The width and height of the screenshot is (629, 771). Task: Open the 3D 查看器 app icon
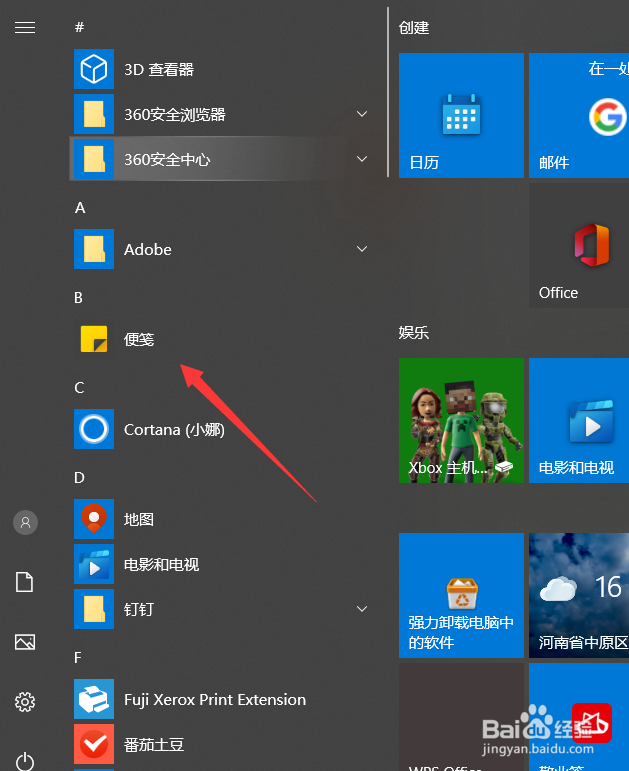point(94,69)
